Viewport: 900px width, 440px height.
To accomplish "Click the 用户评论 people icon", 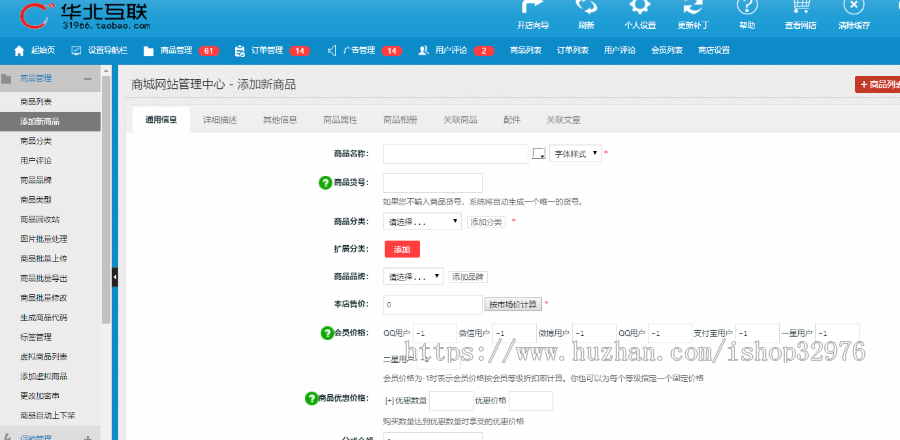I will click(423, 50).
